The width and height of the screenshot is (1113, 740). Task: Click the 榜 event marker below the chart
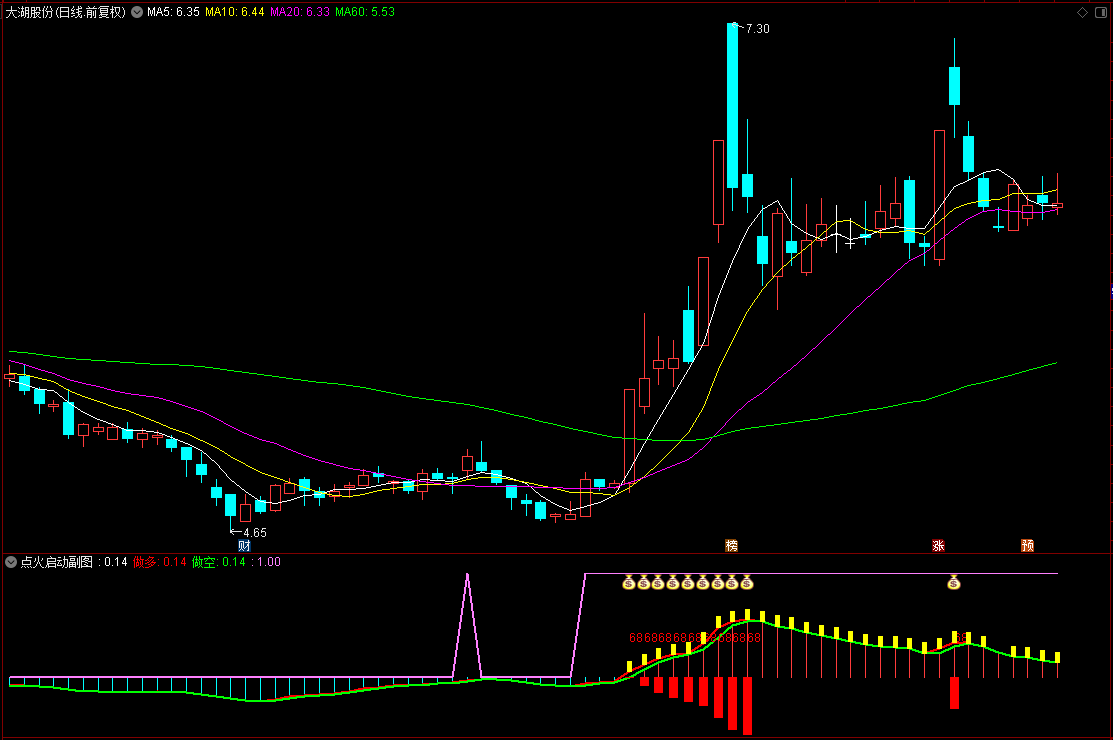pos(732,546)
